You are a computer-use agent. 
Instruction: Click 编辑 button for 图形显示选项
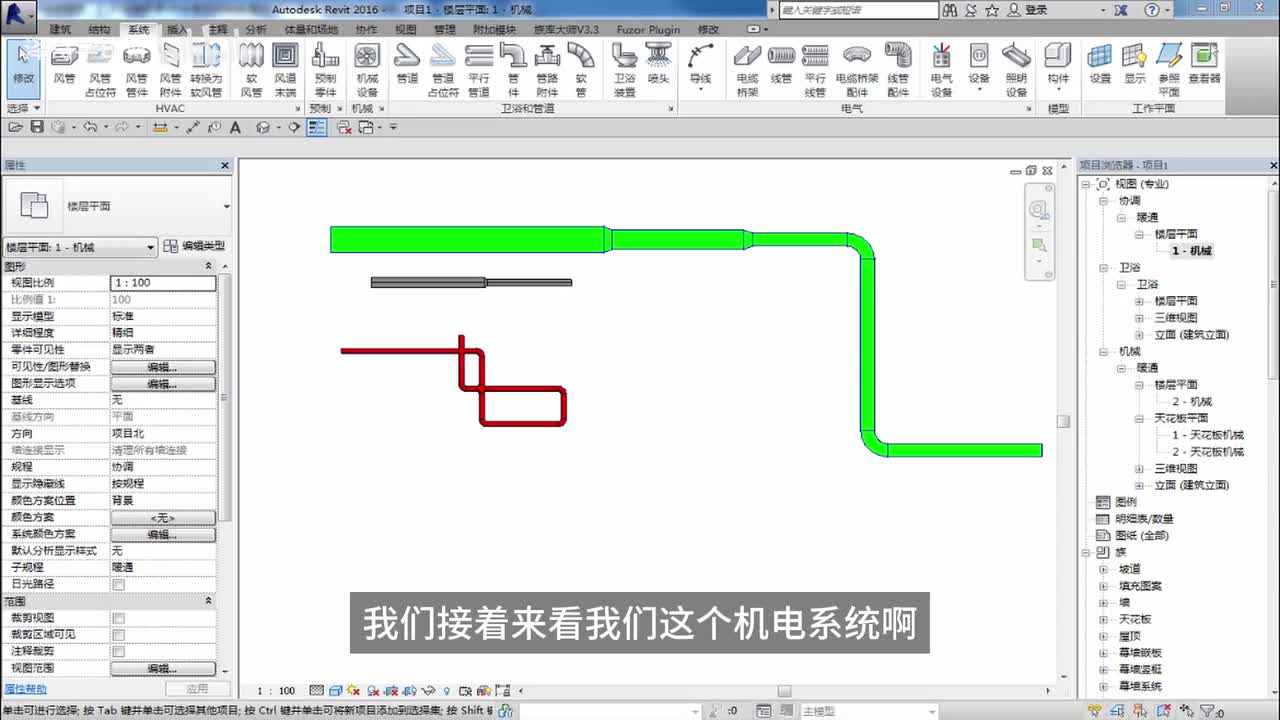(x=163, y=384)
